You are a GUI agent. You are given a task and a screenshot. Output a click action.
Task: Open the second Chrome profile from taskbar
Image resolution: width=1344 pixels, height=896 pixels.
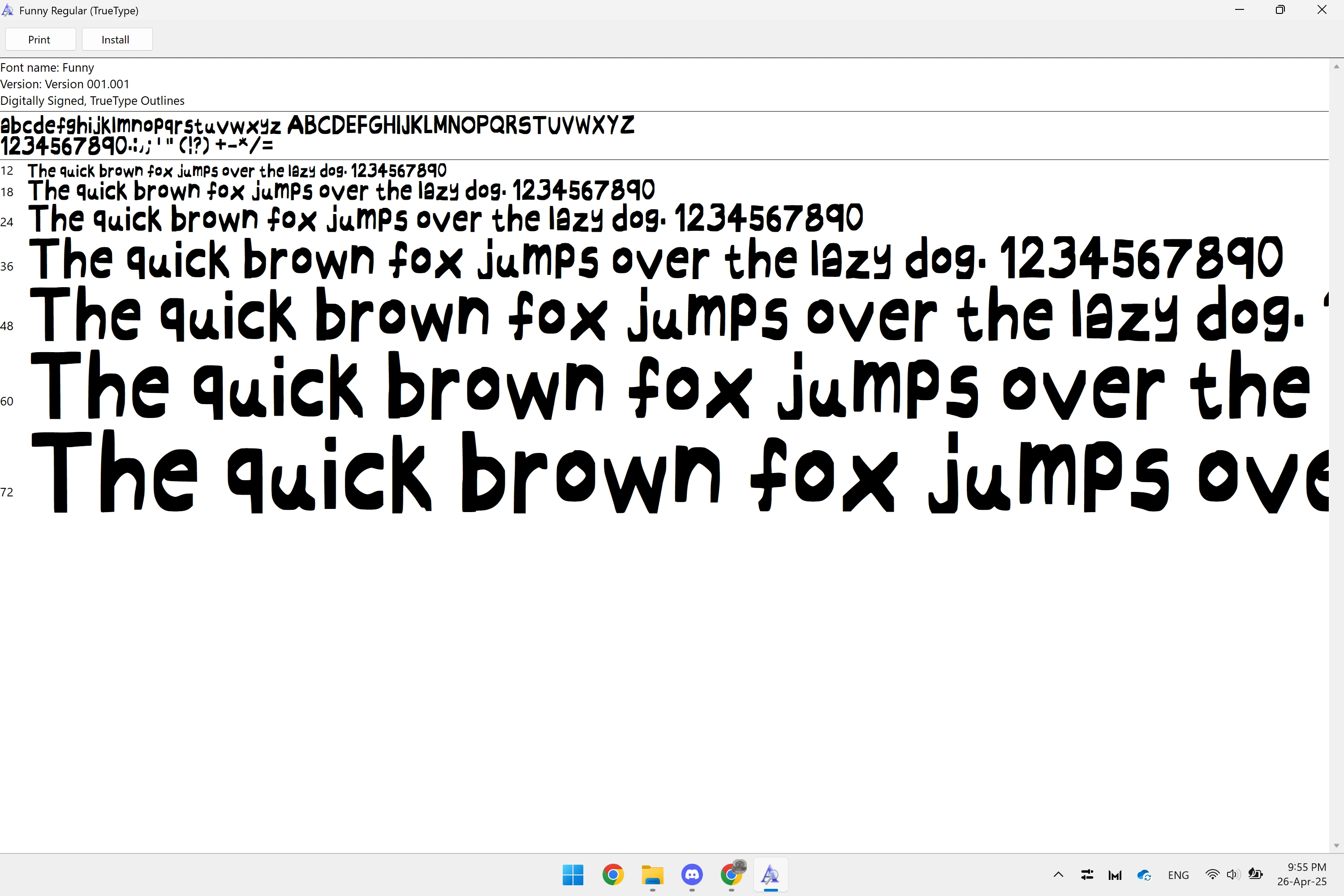732,875
